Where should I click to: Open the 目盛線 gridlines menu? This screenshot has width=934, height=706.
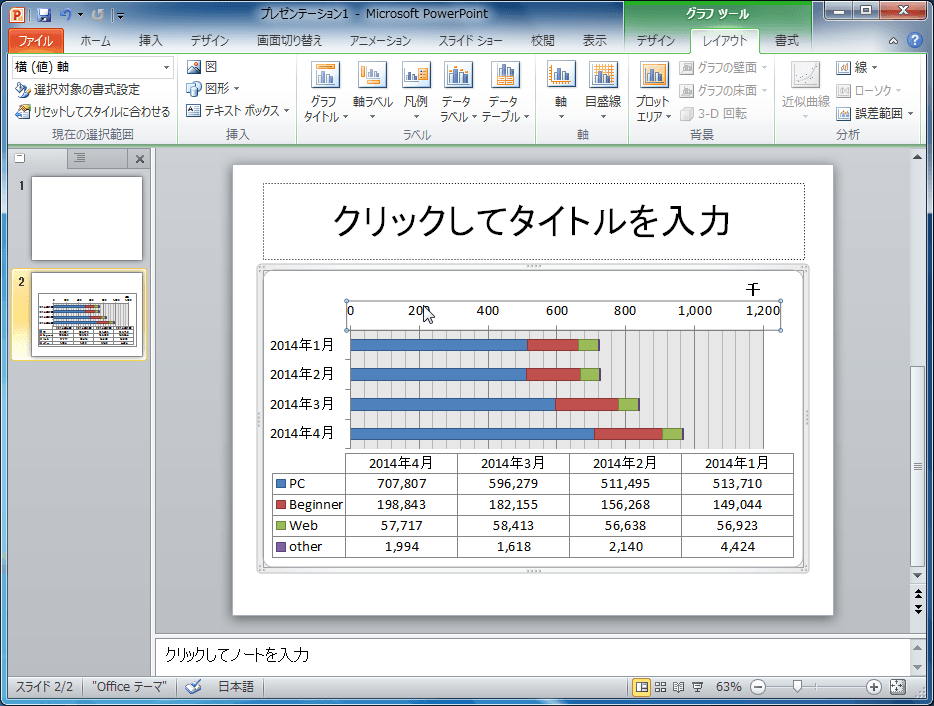(603, 91)
